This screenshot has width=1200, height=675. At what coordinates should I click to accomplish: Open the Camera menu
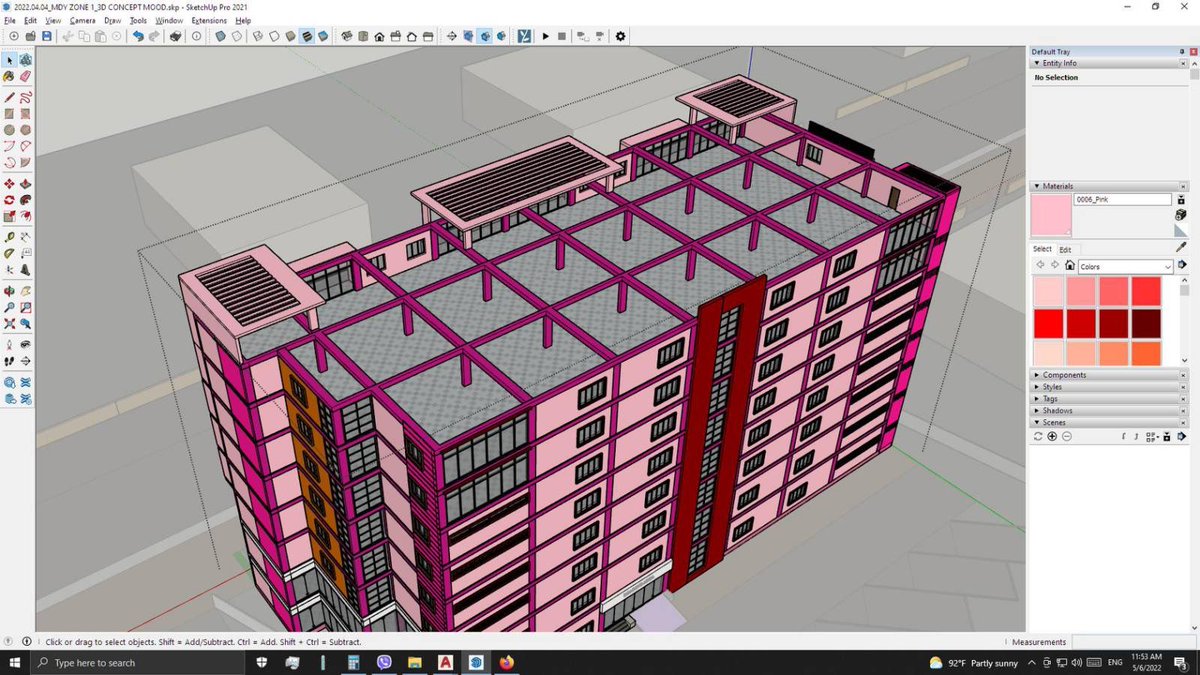82,20
